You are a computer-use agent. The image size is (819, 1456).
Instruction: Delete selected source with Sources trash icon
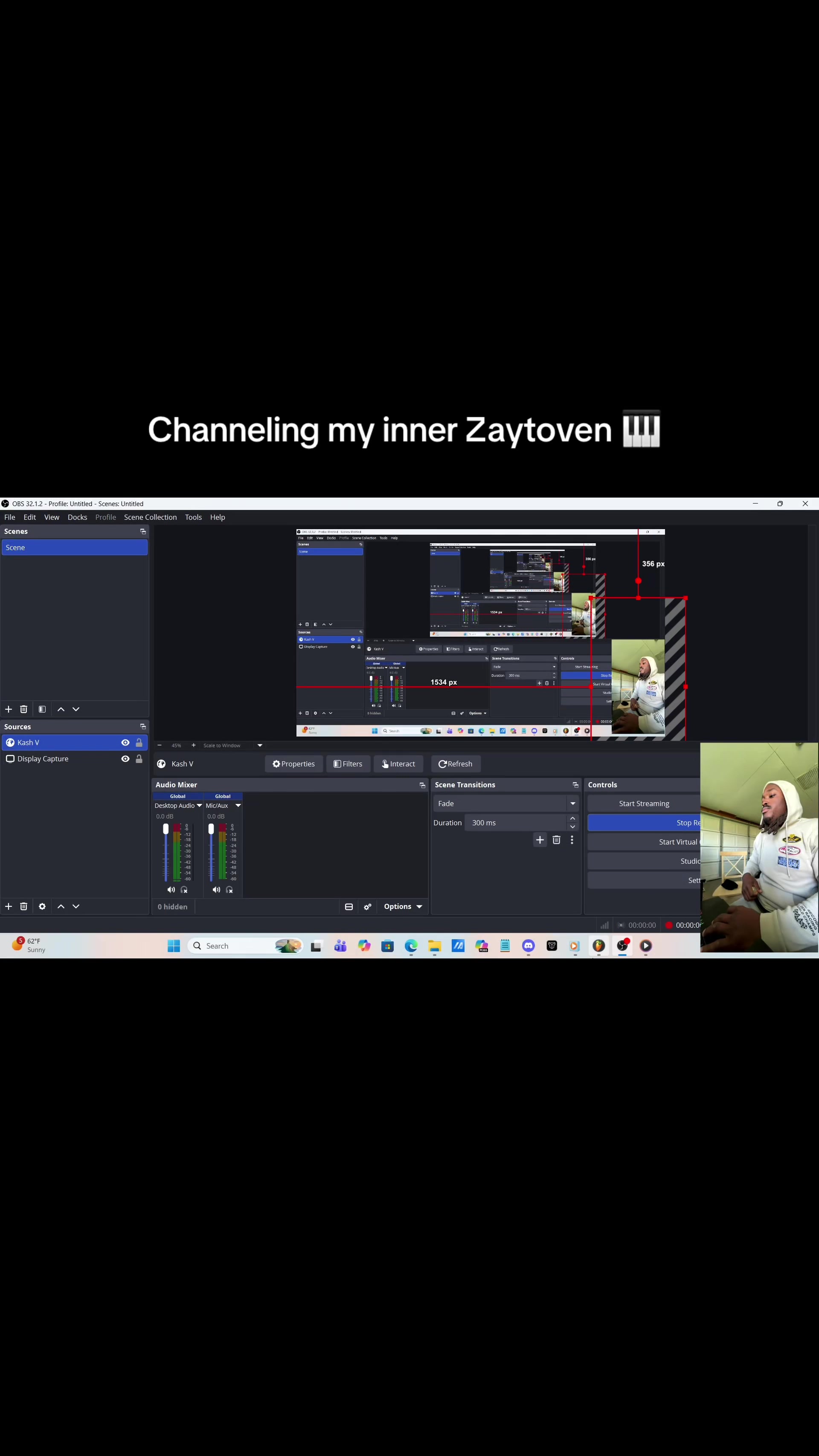(24, 906)
